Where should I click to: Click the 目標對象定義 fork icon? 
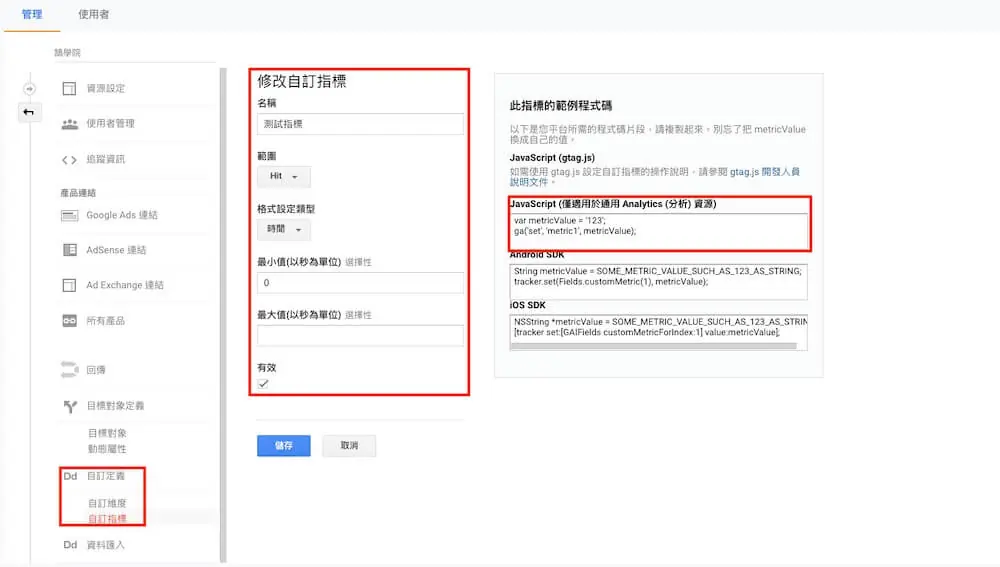coord(70,406)
